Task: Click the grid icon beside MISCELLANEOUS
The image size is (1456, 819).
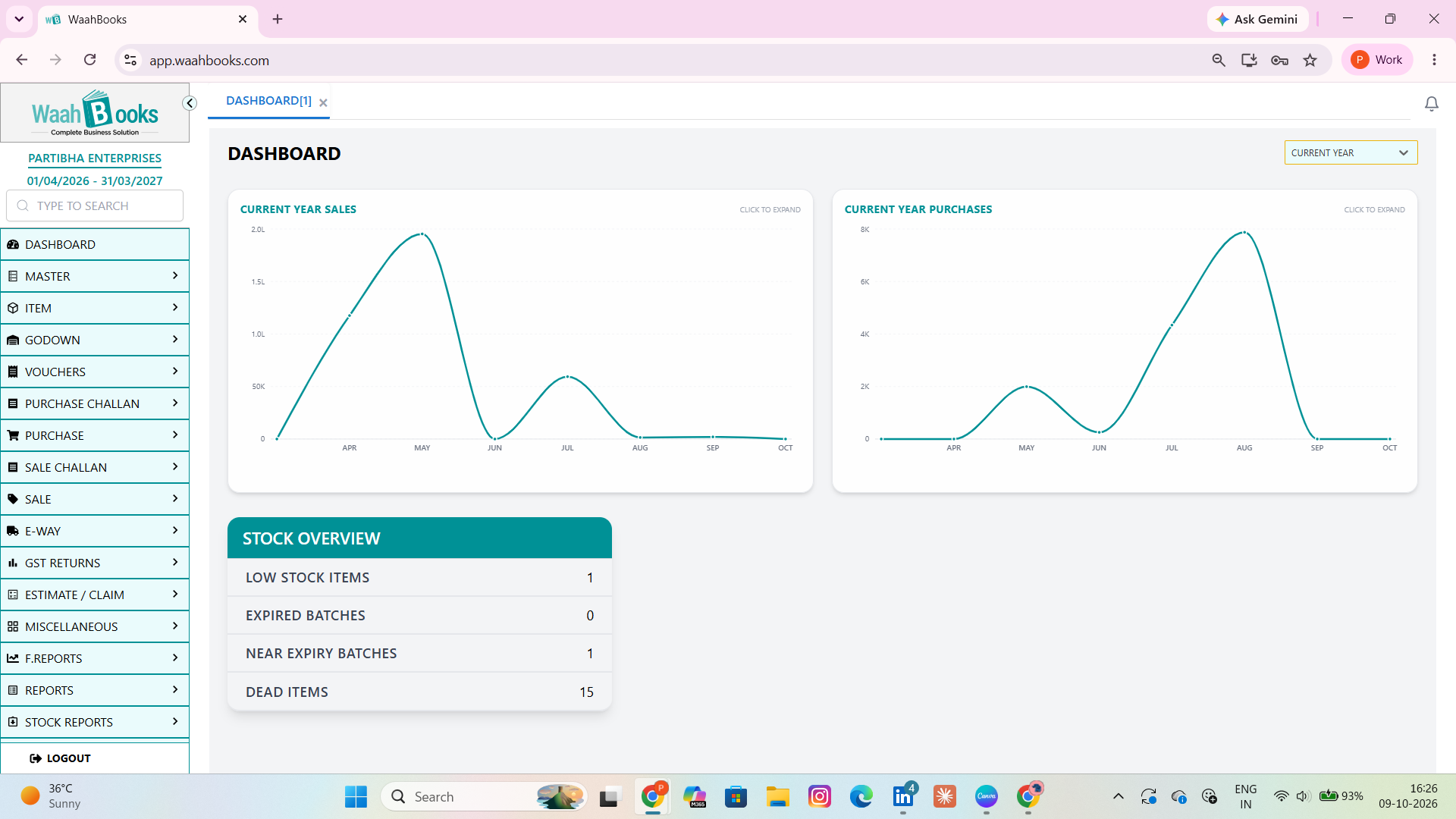Action: (13, 626)
